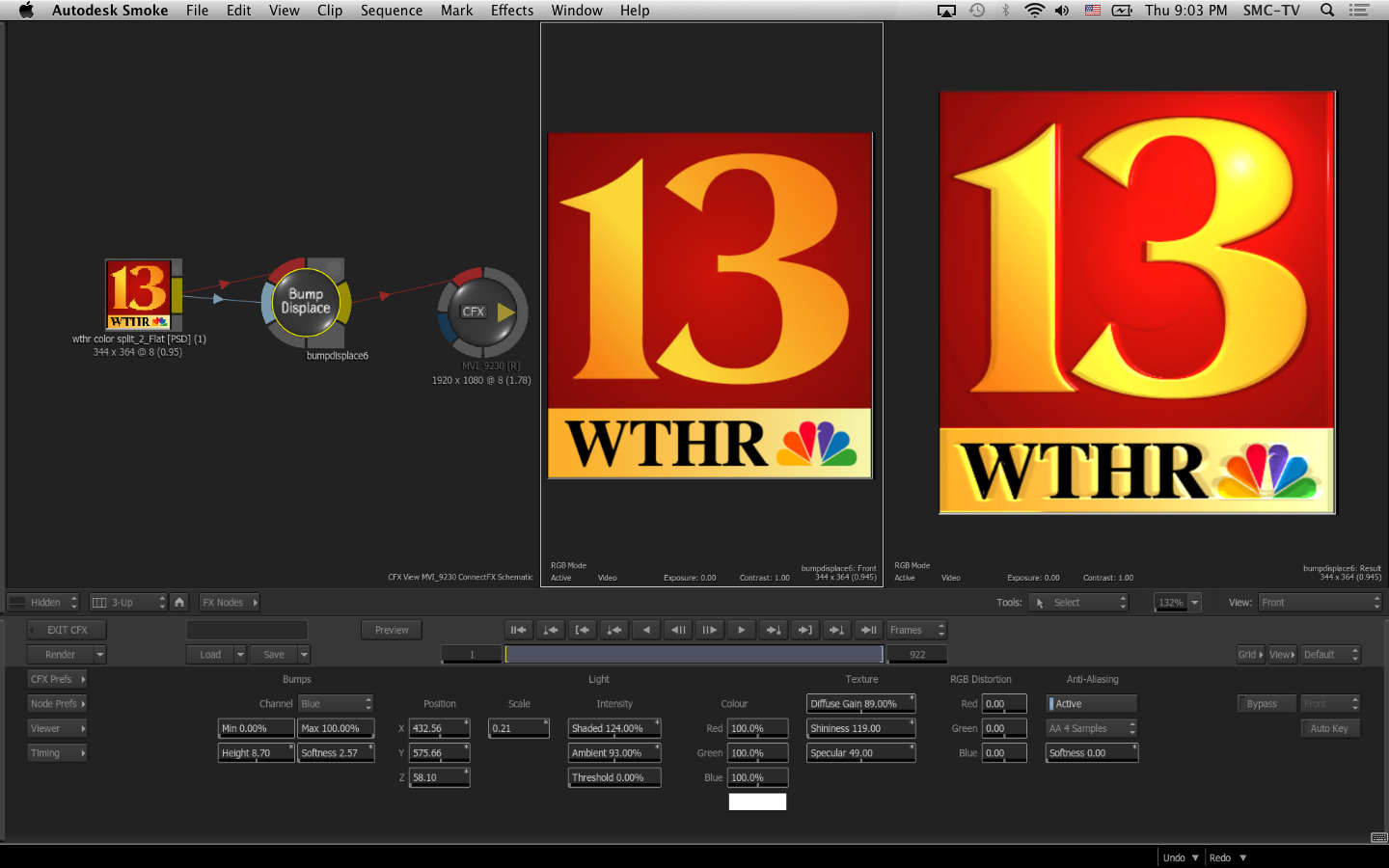The height and width of the screenshot is (868, 1389).
Task: Open the Tools dropdown showing Select
Action: click(x=1078, y=603)
